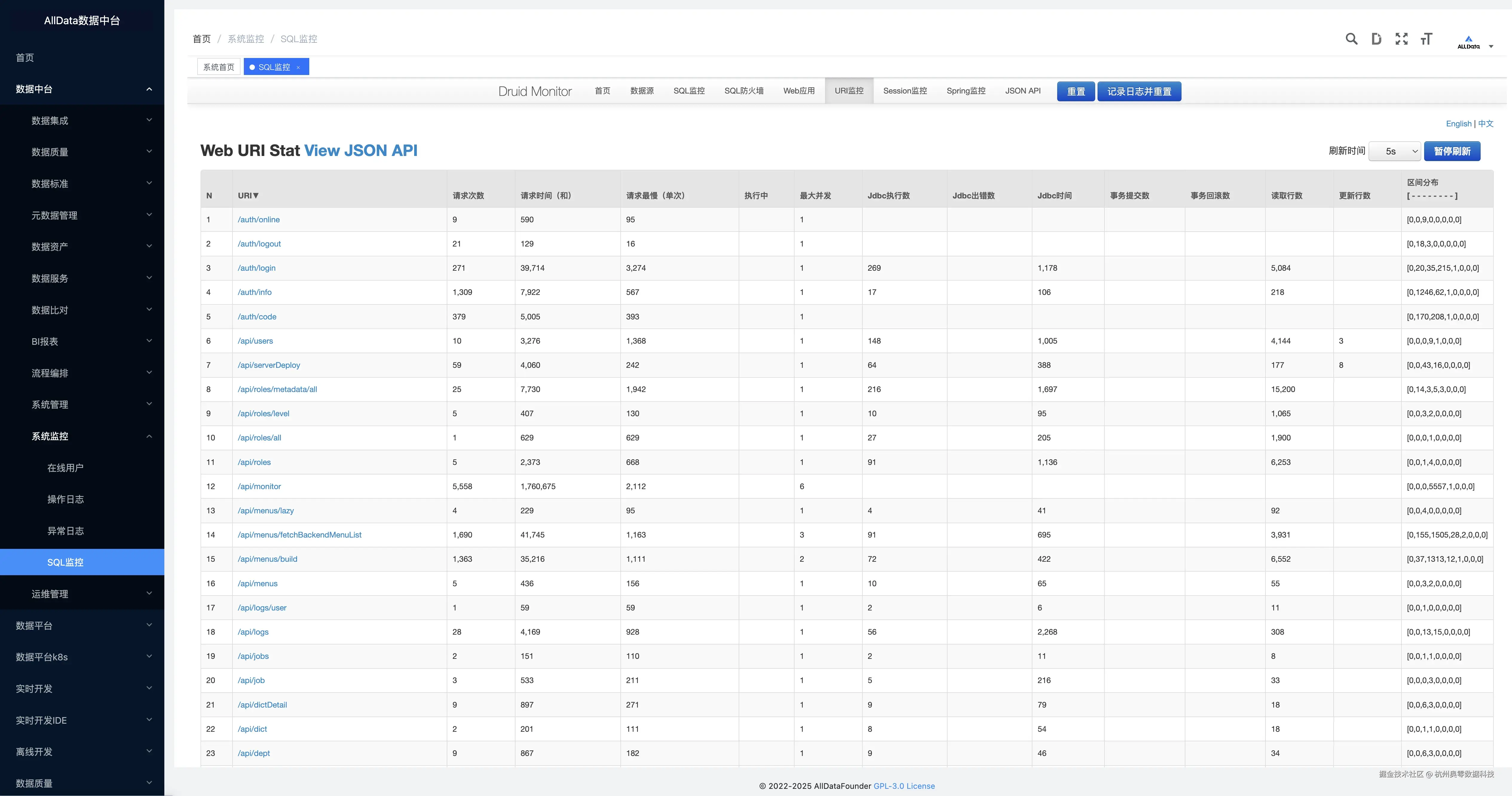Click the search magnifier icon in header
The width and height of the screenshot is (1512, 796).
point(1351,39)
